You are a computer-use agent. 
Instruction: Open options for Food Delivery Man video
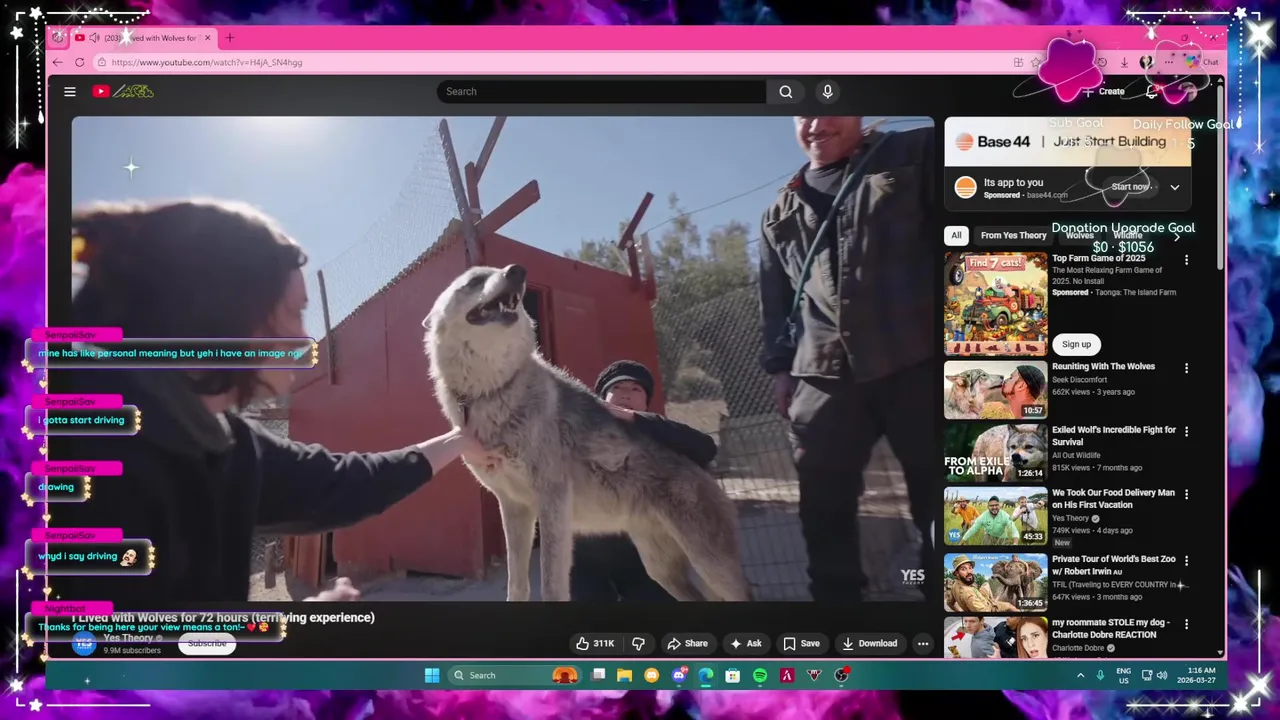1187,494
